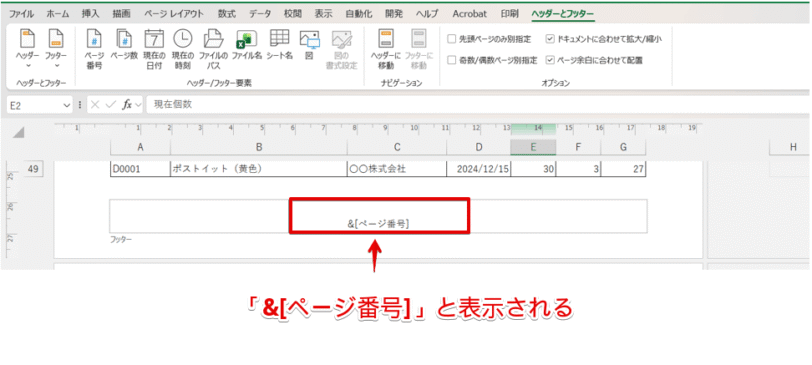Switch to the 描画 tab
This screenshot has width=812, height=365.
pyautogui.click(x=121, y=14)
